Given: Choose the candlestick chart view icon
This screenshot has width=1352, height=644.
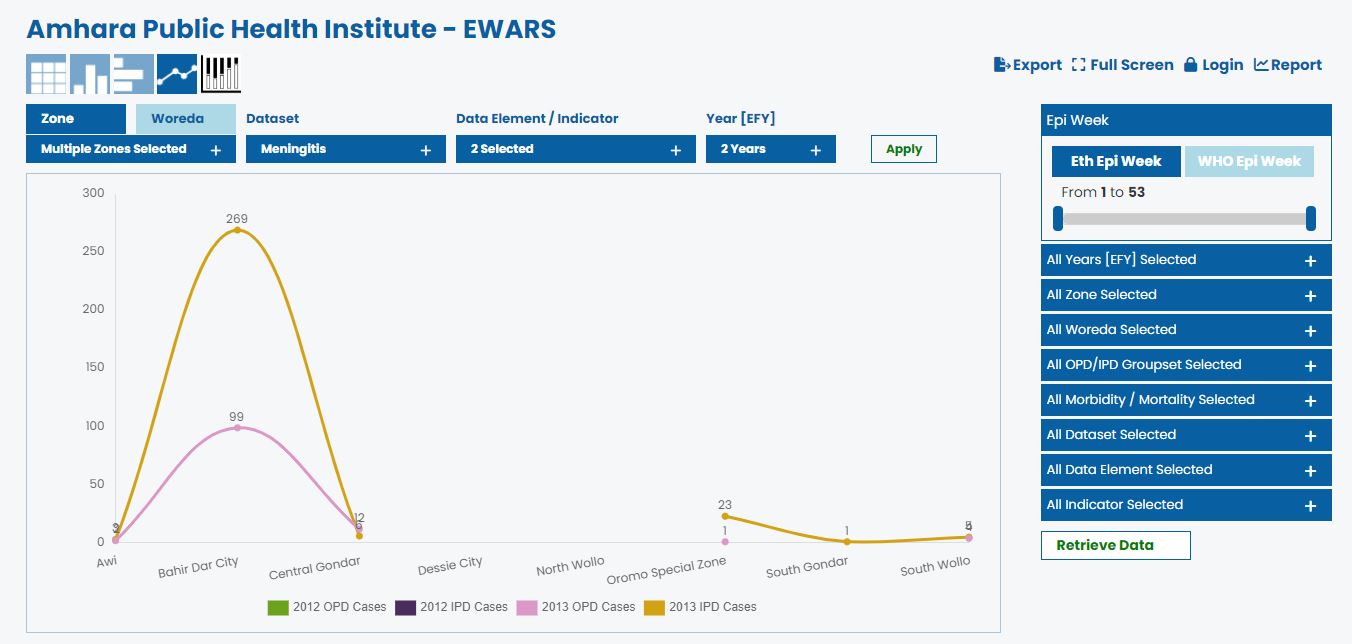Looking at the screenshot, I should [x=219, y=73].
